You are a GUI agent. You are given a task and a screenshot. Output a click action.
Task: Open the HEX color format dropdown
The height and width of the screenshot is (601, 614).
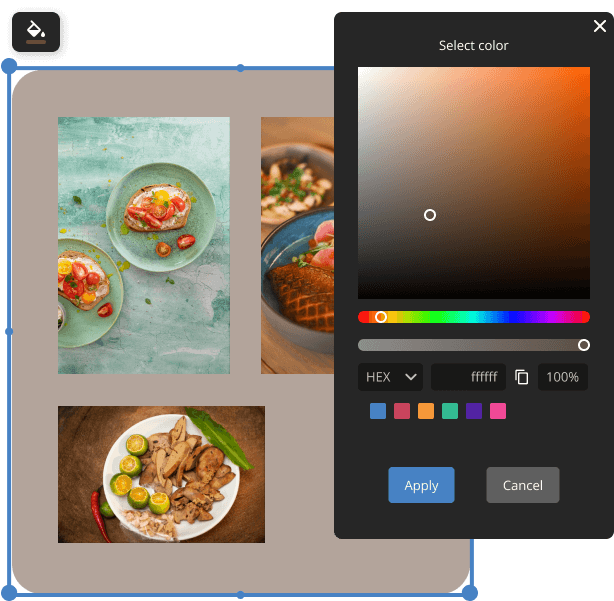pos(390,377)
